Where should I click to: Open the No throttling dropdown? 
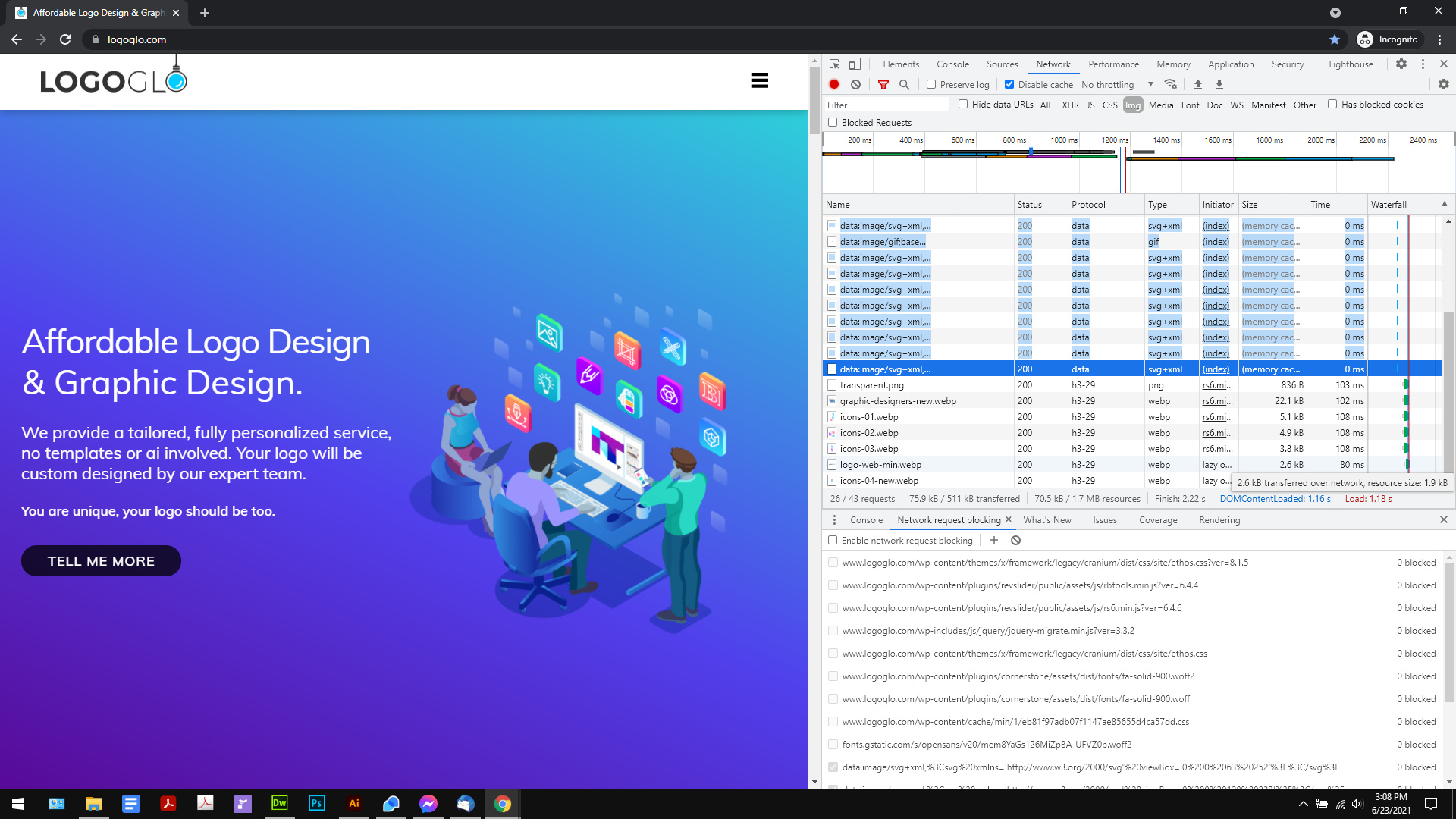pyautogui.click(x=1117, y=85)
